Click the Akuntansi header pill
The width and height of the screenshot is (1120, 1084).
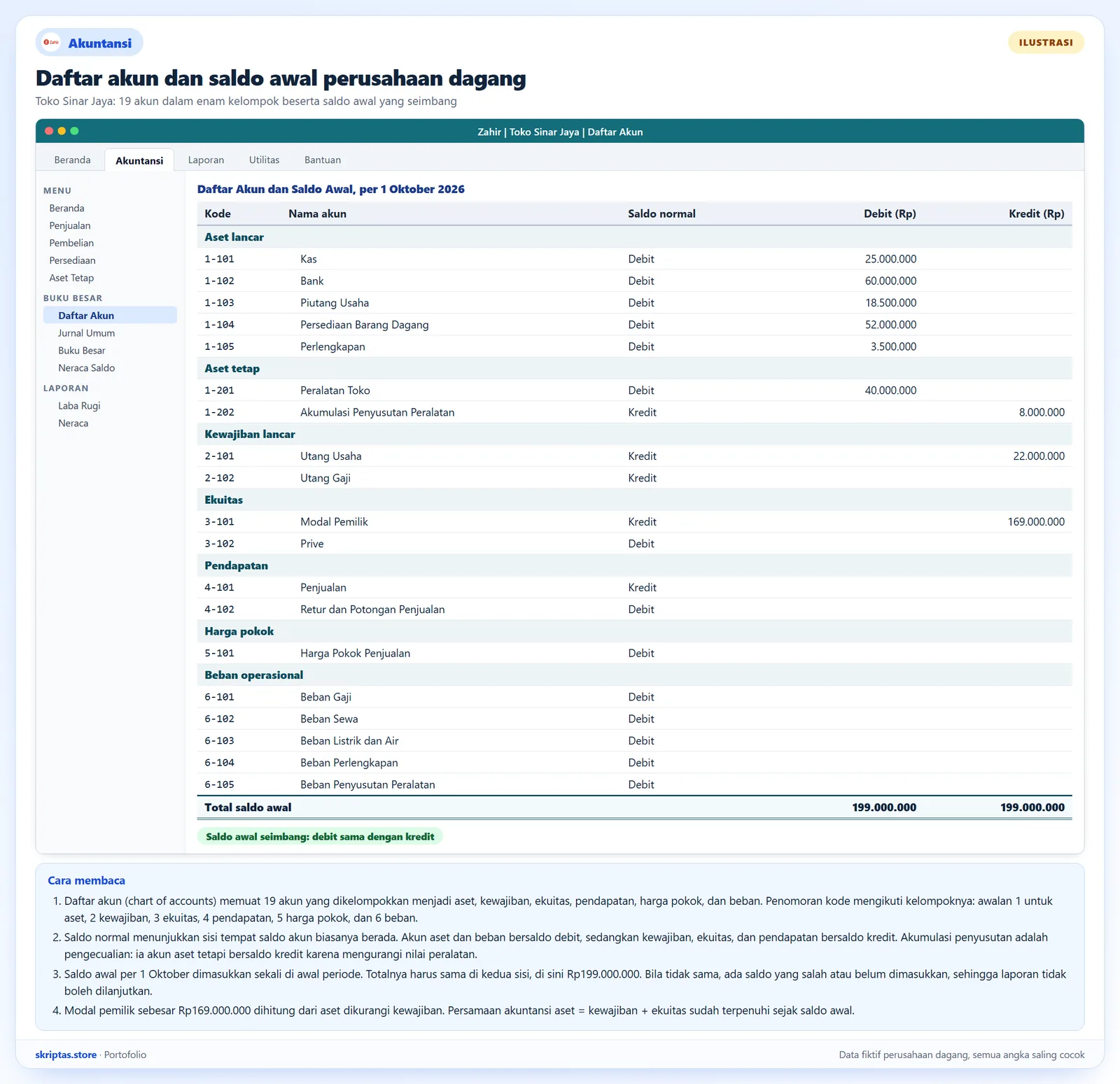90,43
